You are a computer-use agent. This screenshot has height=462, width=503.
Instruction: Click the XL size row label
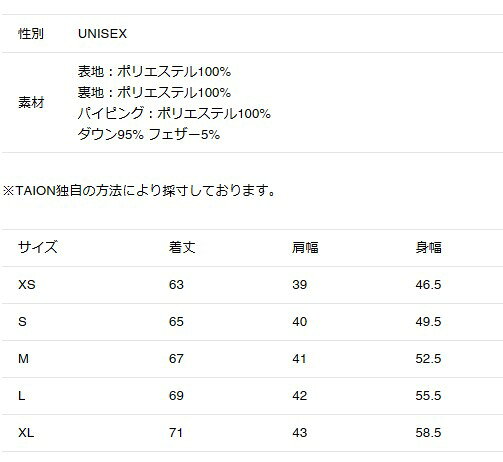pyautogui.click(x=26, y=433)
